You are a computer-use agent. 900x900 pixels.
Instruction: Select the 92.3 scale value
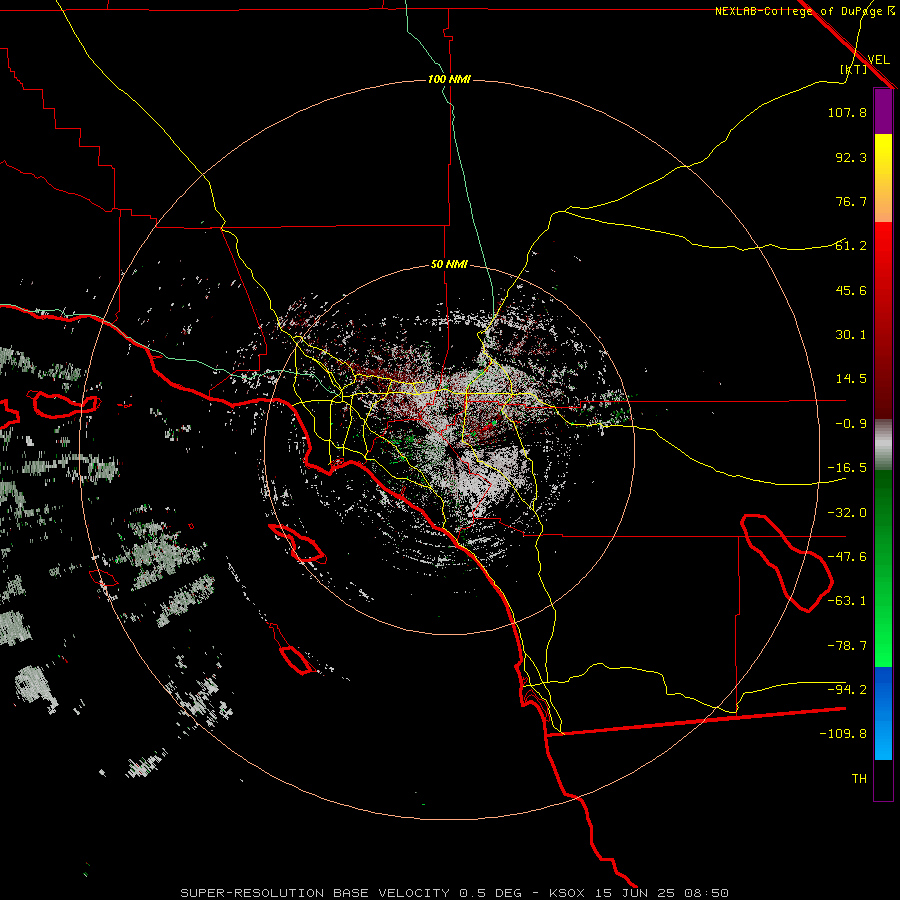click(851, 157)
